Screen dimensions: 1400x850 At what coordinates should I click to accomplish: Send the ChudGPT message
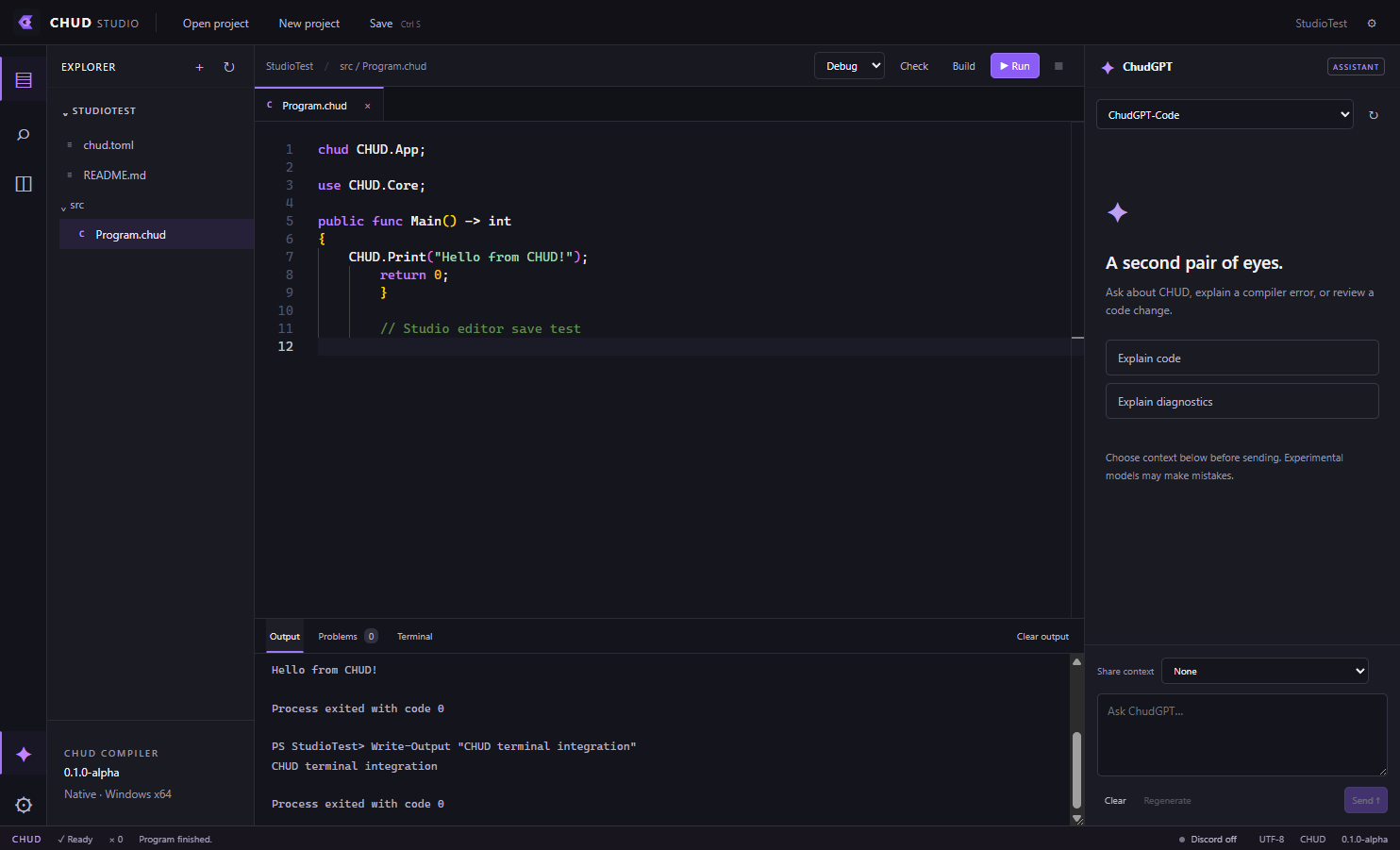(x=1366, y=801)
